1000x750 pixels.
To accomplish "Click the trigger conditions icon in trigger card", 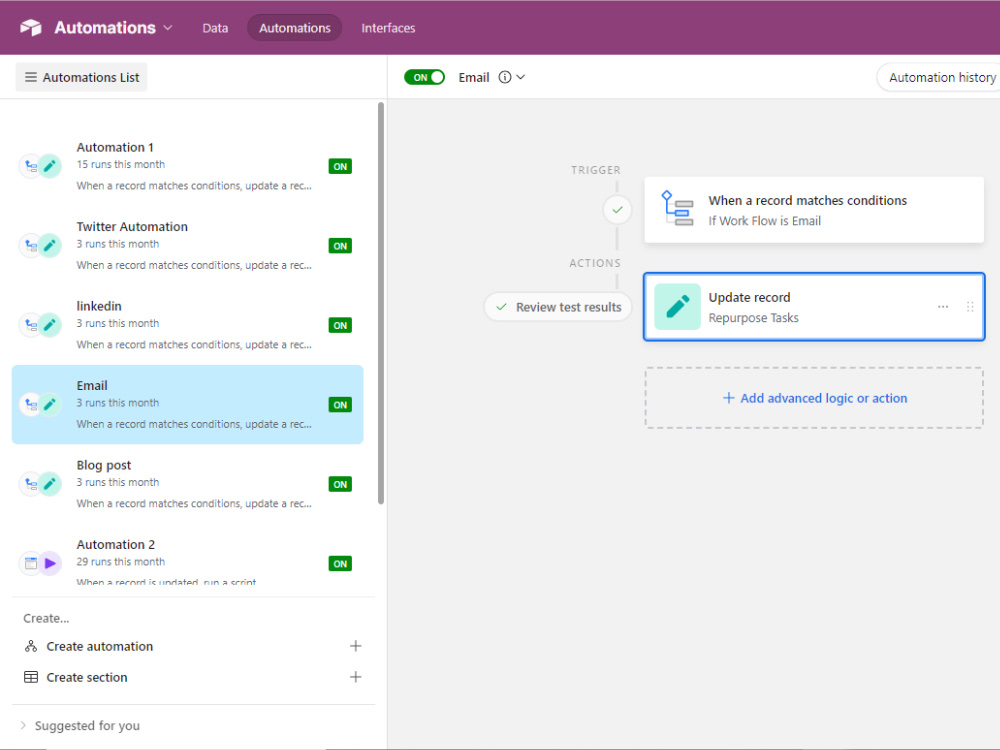I will (x=677, y=209).
